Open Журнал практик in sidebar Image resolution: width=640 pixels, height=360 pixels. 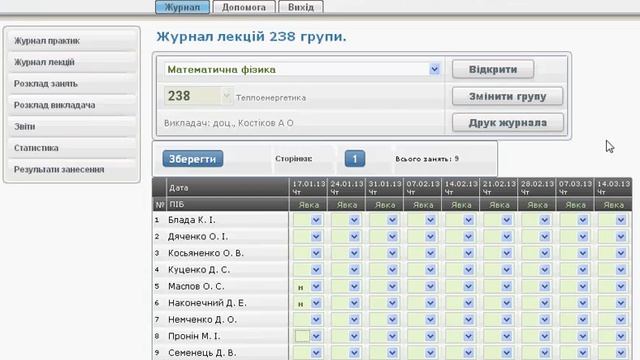(72, 41)
